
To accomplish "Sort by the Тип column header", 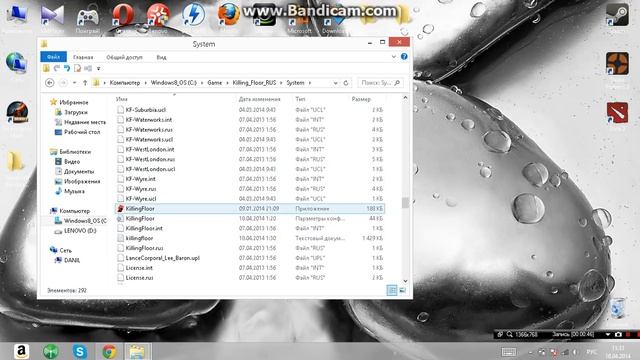I will pyautogui.click(x=300, y=99).
